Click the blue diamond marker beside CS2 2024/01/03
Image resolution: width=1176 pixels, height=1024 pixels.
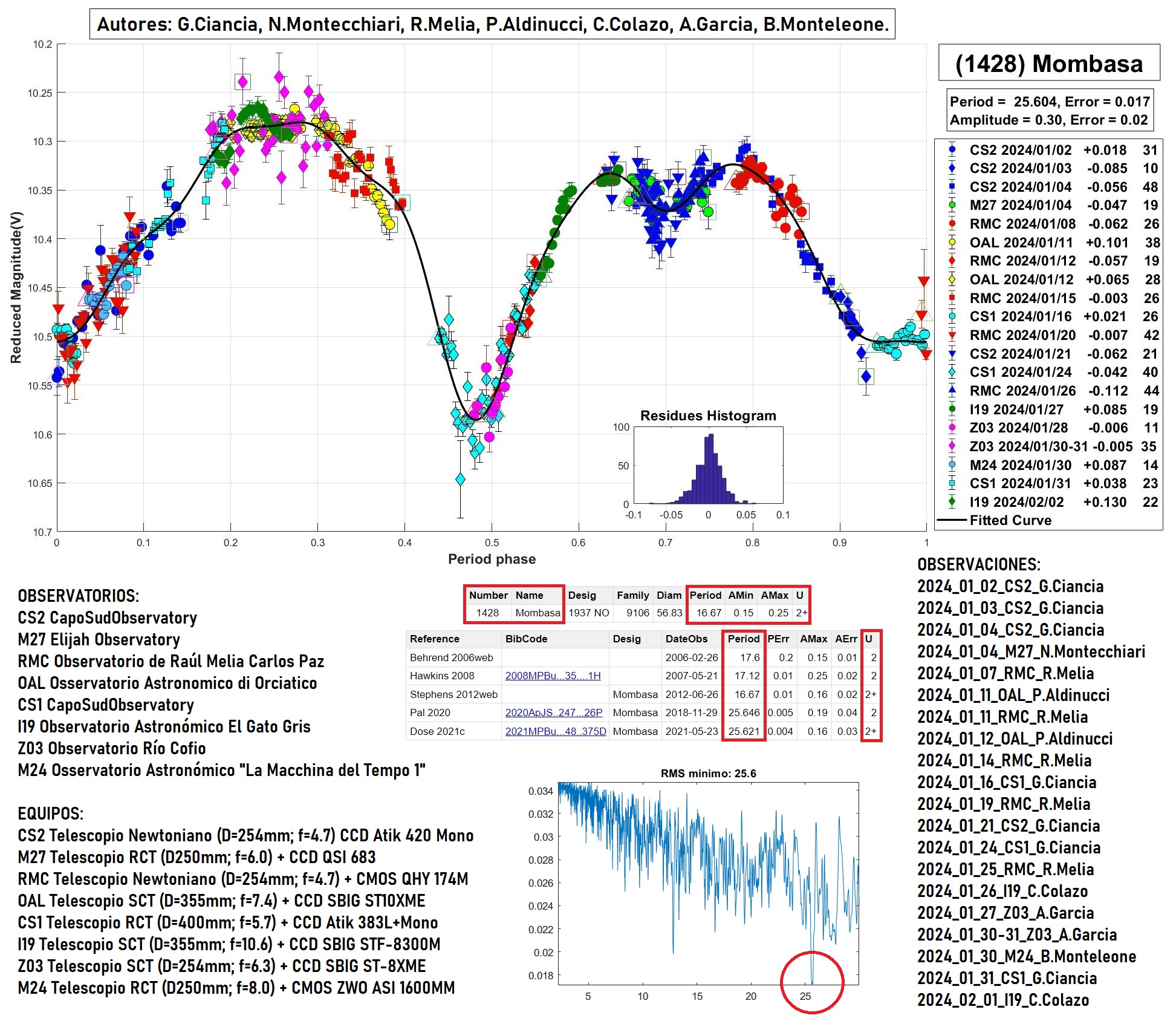952,168
